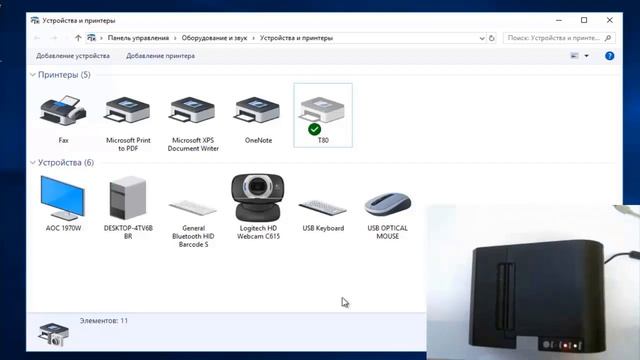Navigate to Оборудование и звук breadcrumb
Viewport: 640px width, 360px height.
(214, 38)
